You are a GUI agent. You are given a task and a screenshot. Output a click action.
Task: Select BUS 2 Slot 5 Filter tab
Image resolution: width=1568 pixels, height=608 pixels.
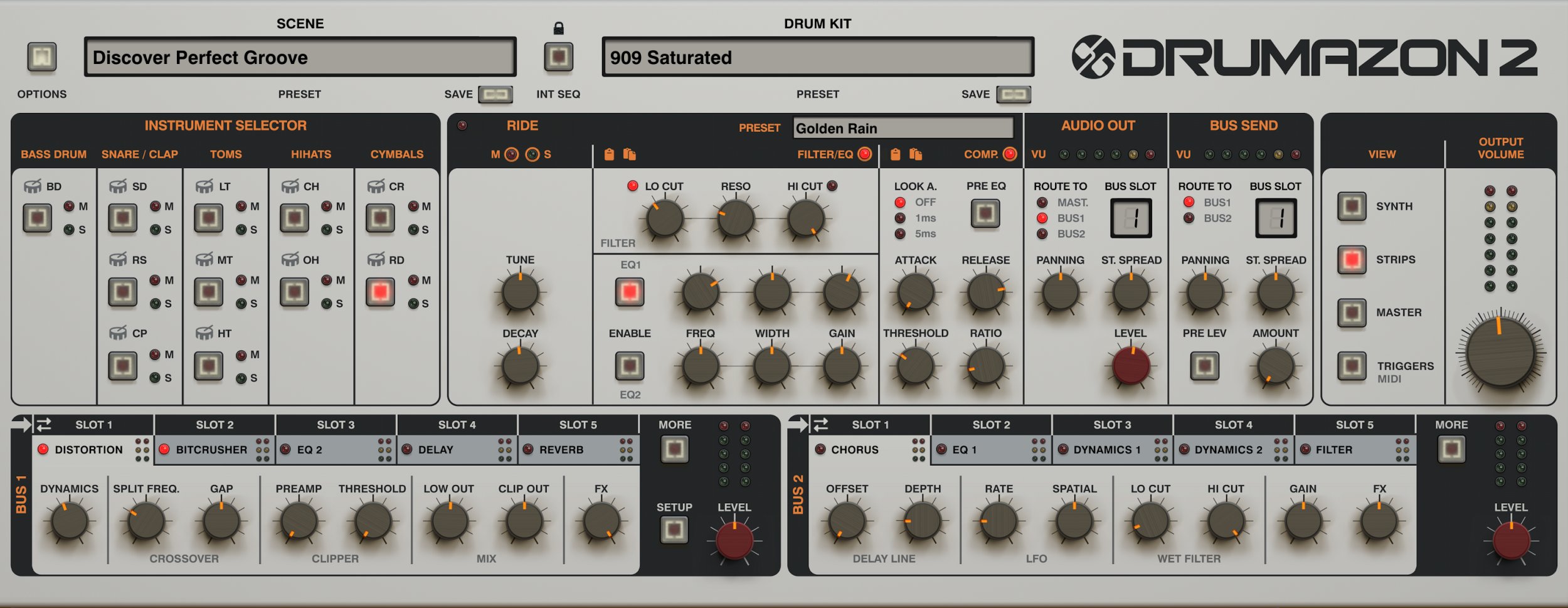[x=1355, y=450]
